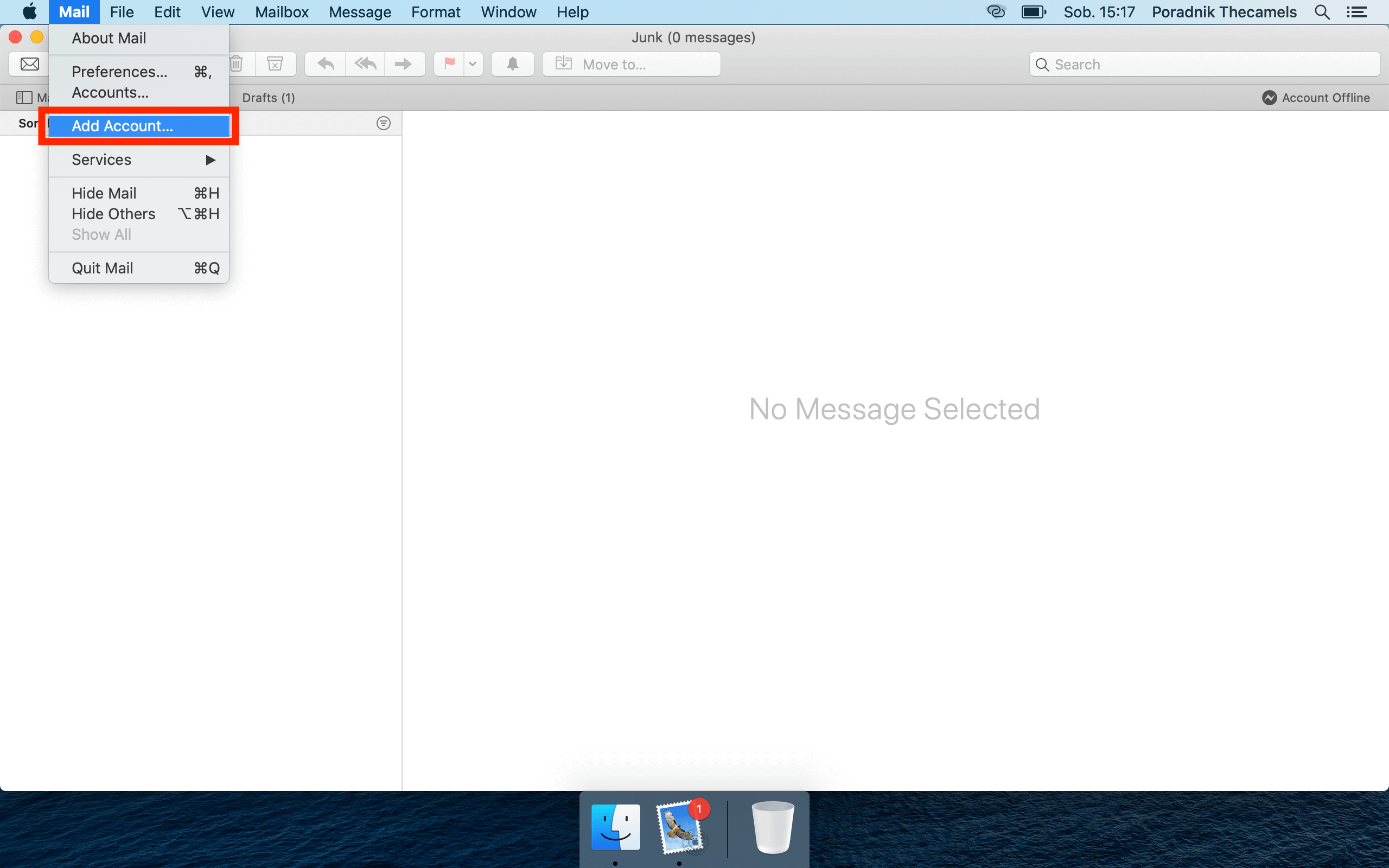
Task: Click the Notification bell icon
Action: click(x=513, y=64)
